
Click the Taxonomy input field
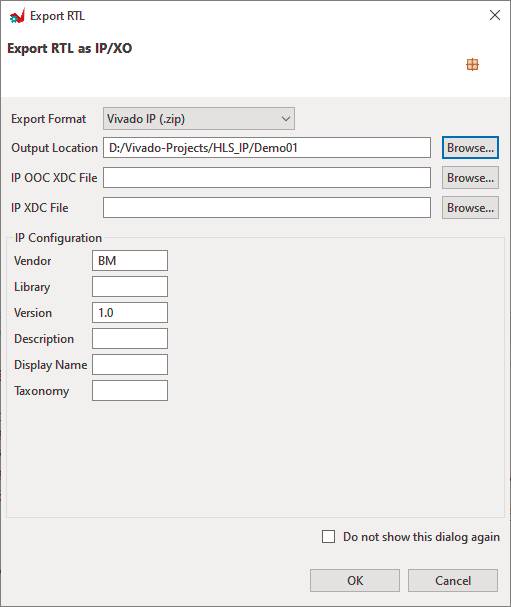[x=130, y=390]
